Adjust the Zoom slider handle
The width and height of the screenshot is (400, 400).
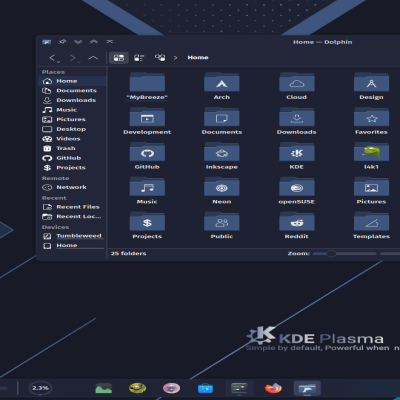tap(331, 254)
